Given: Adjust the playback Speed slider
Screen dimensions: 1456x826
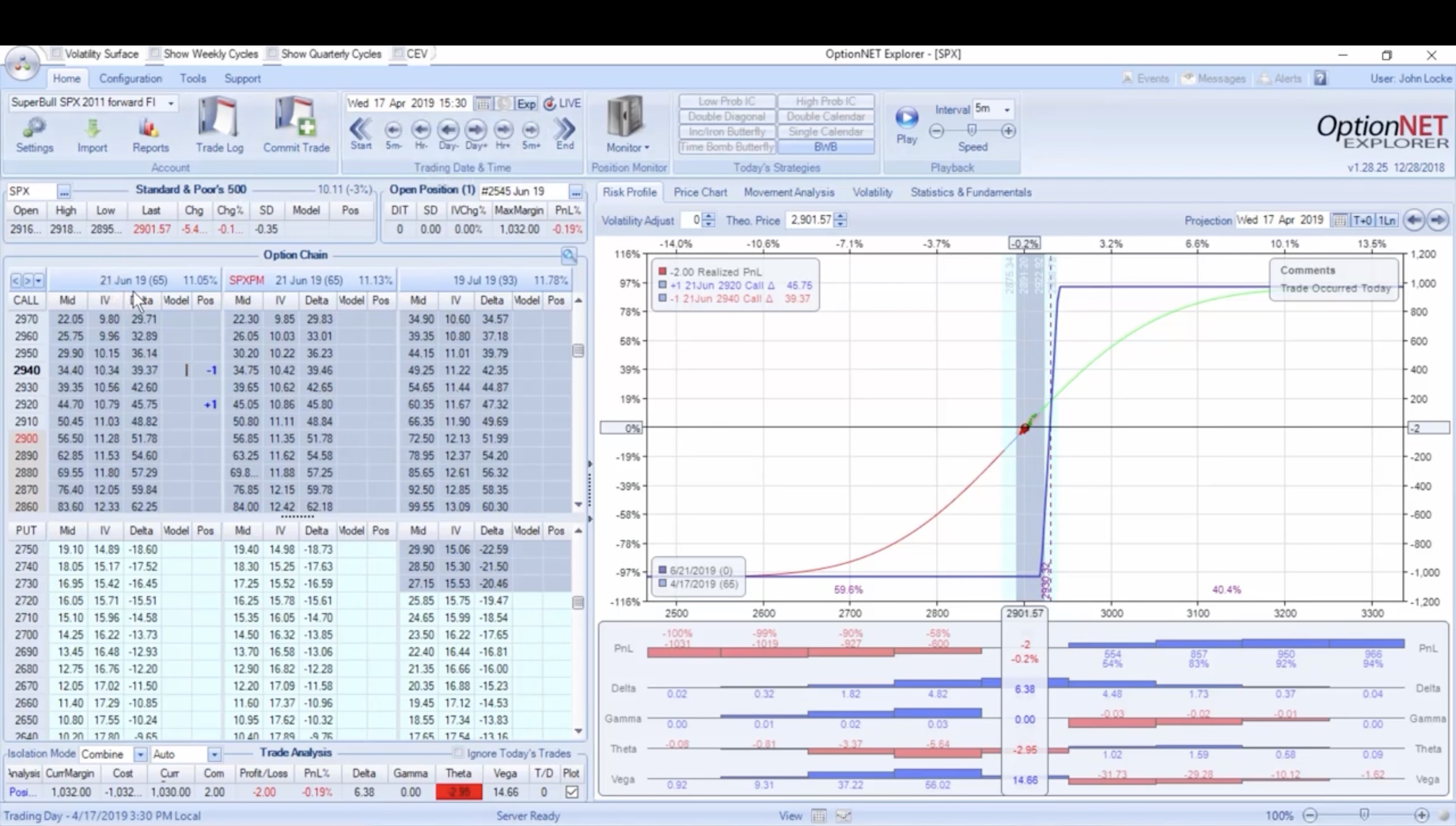Looking at the screenshot, I should point(972,131).
